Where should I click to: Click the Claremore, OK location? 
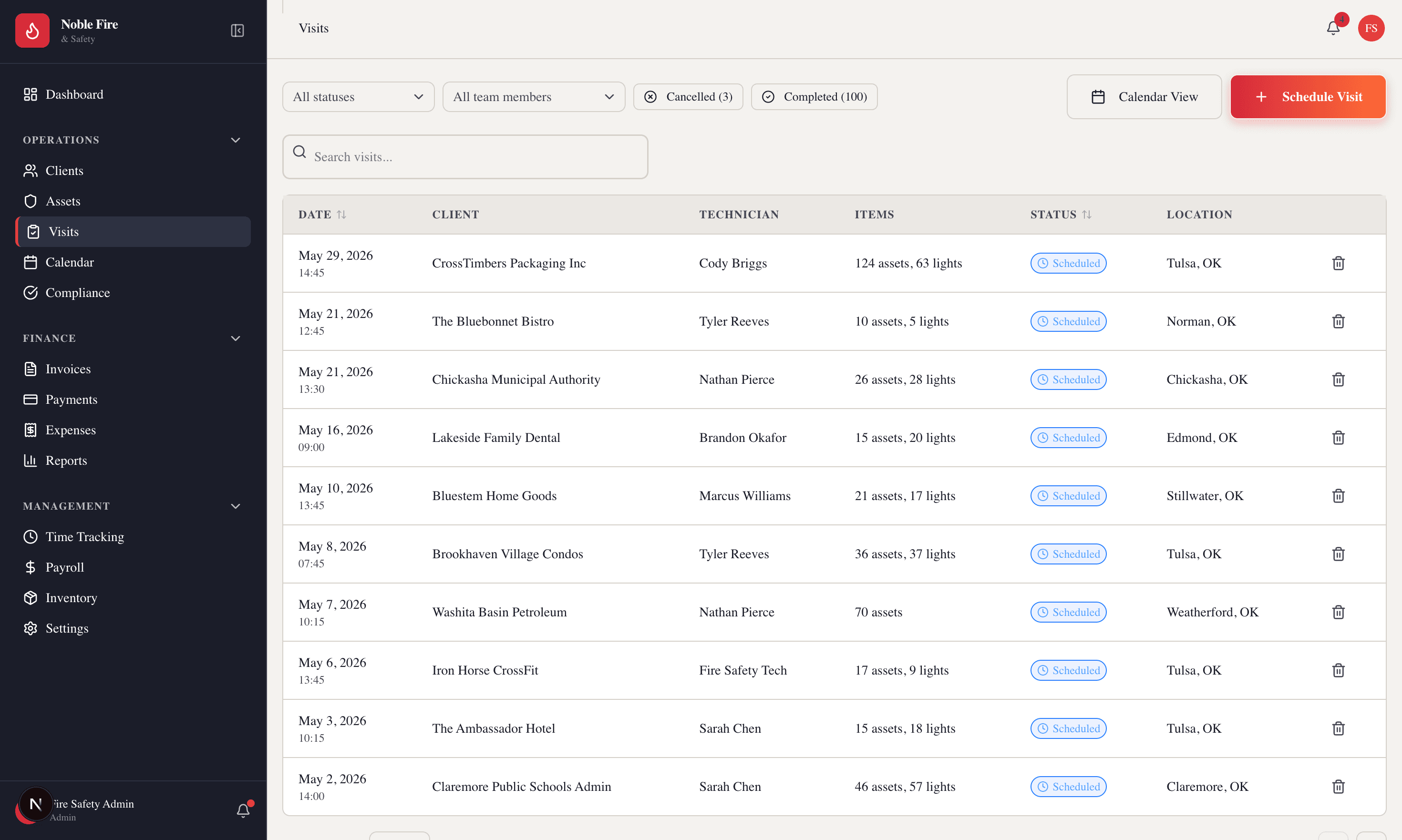[1207, 787]
